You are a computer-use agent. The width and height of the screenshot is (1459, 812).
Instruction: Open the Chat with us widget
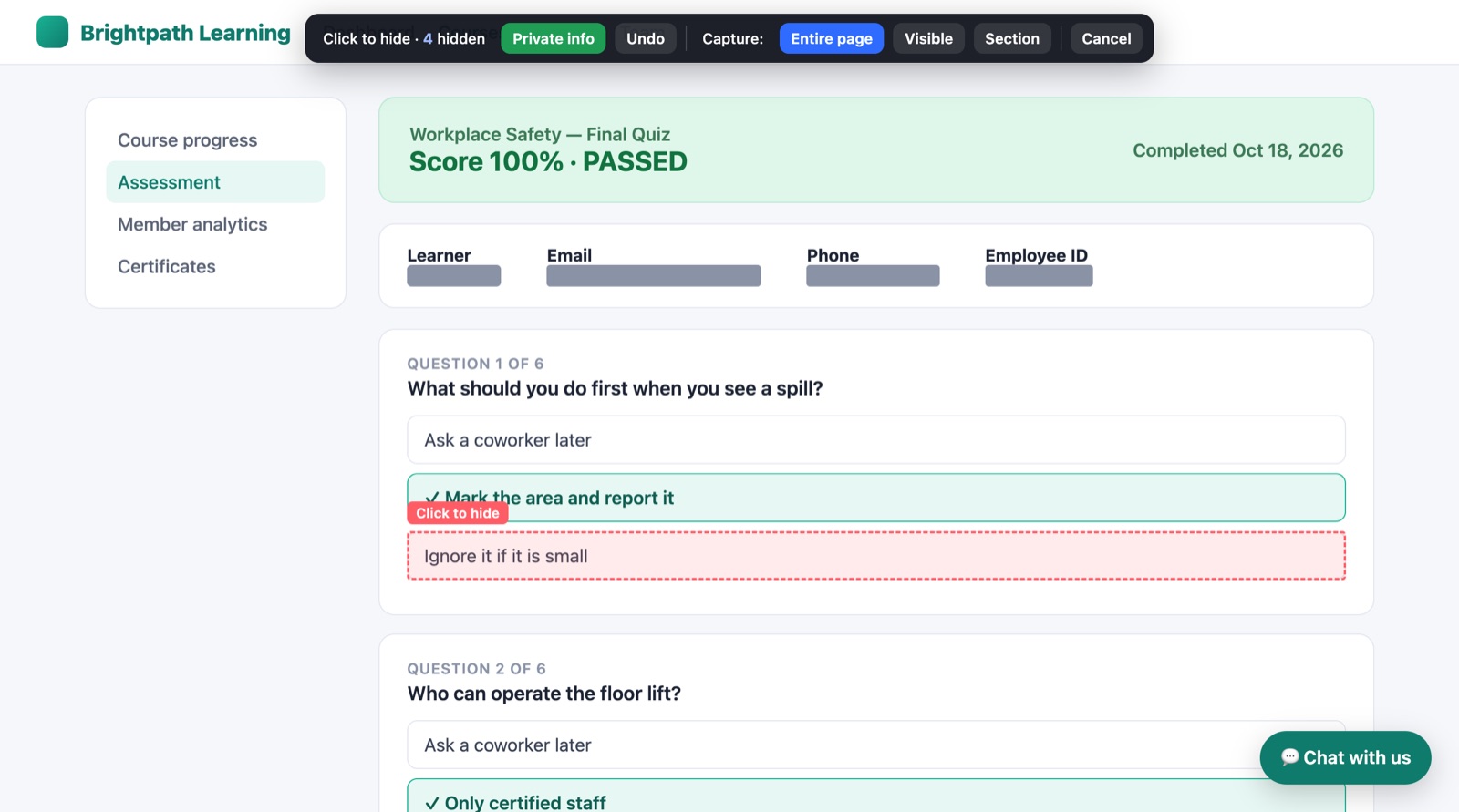1345,757
